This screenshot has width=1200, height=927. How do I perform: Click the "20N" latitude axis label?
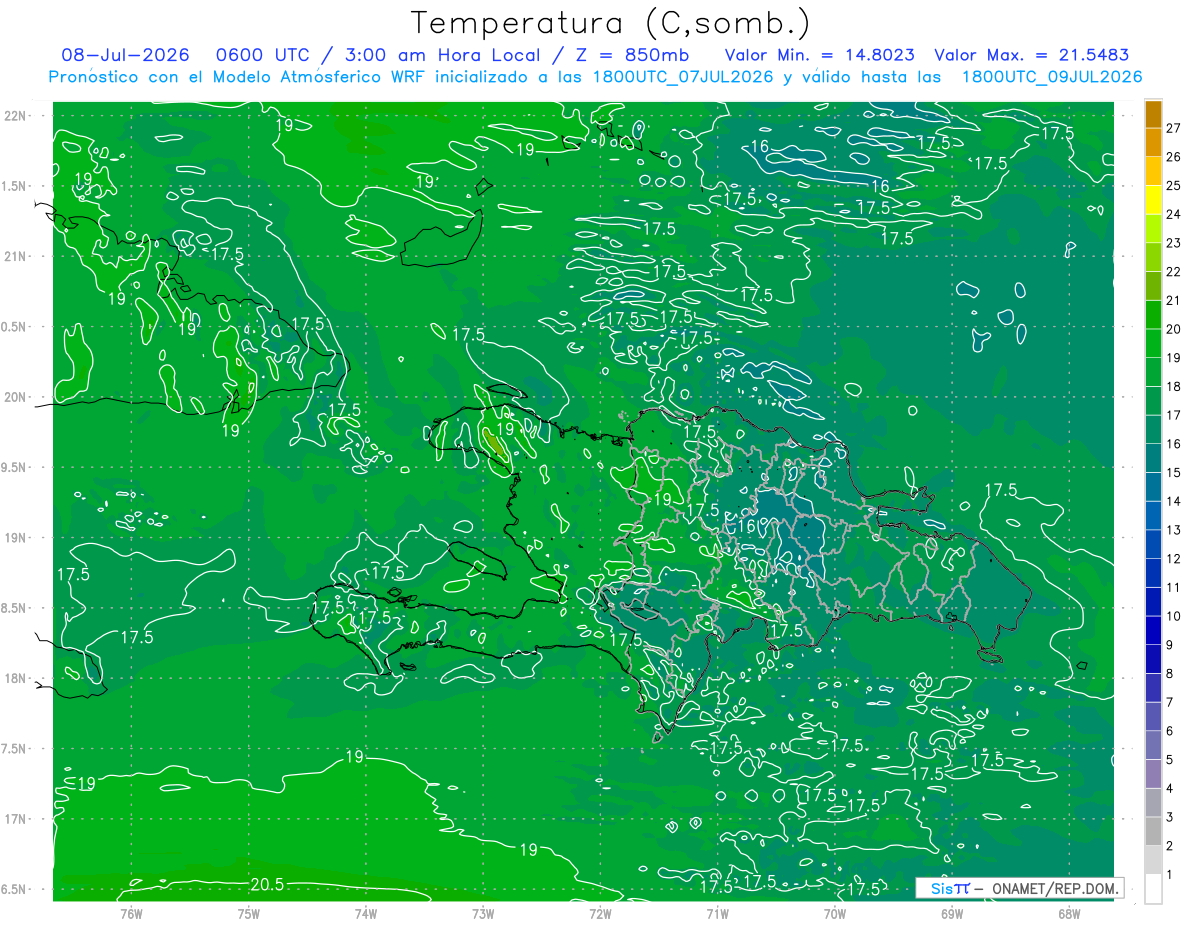(x=14, y=397)
